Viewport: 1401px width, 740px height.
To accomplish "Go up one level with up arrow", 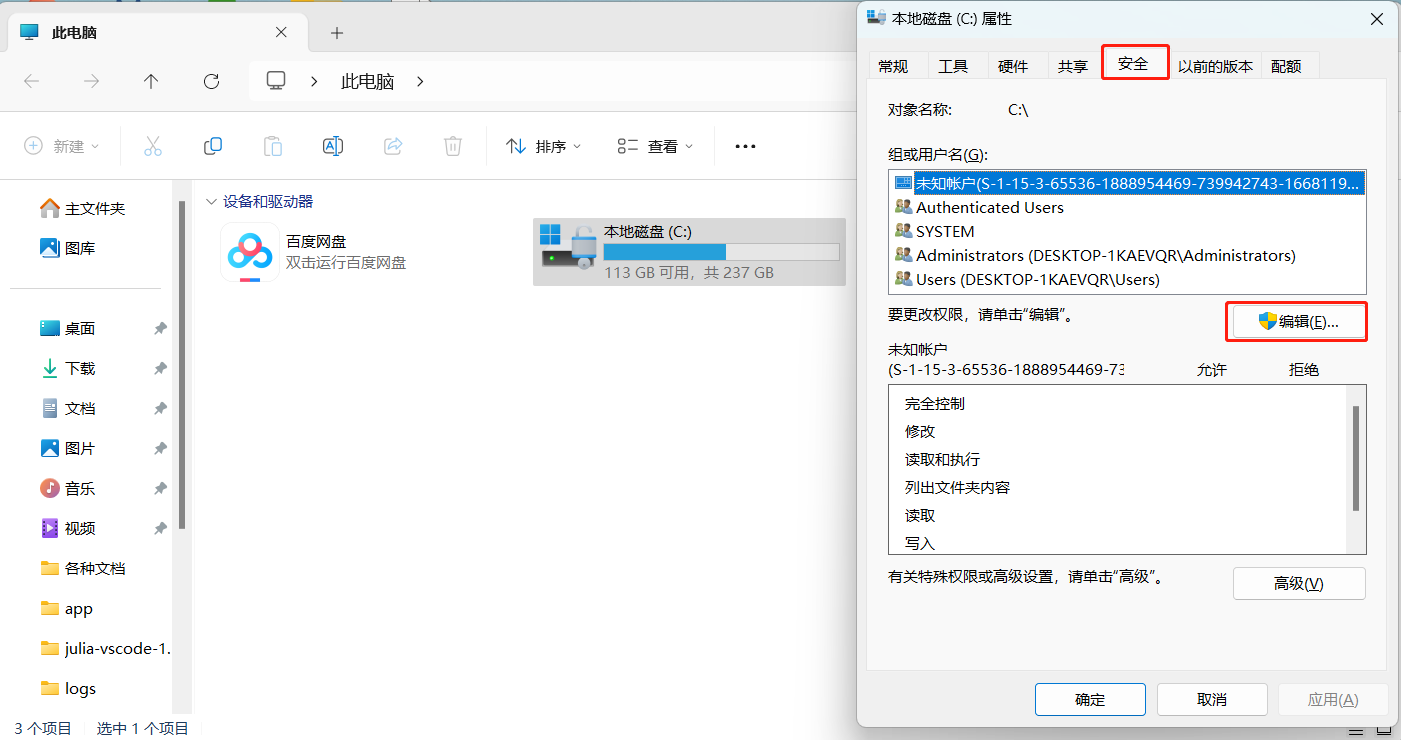I will pos(151,81).
